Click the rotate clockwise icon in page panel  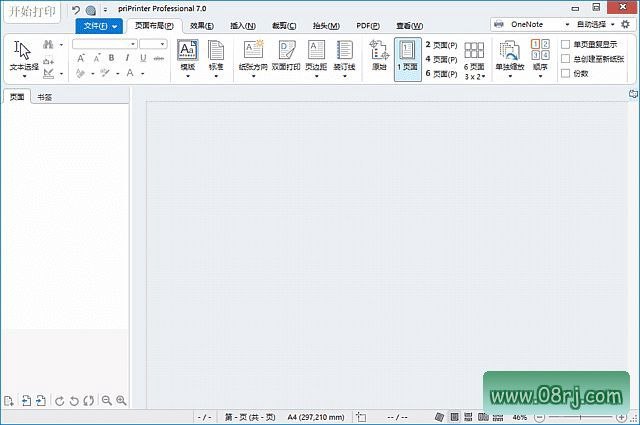click(60, 401)
